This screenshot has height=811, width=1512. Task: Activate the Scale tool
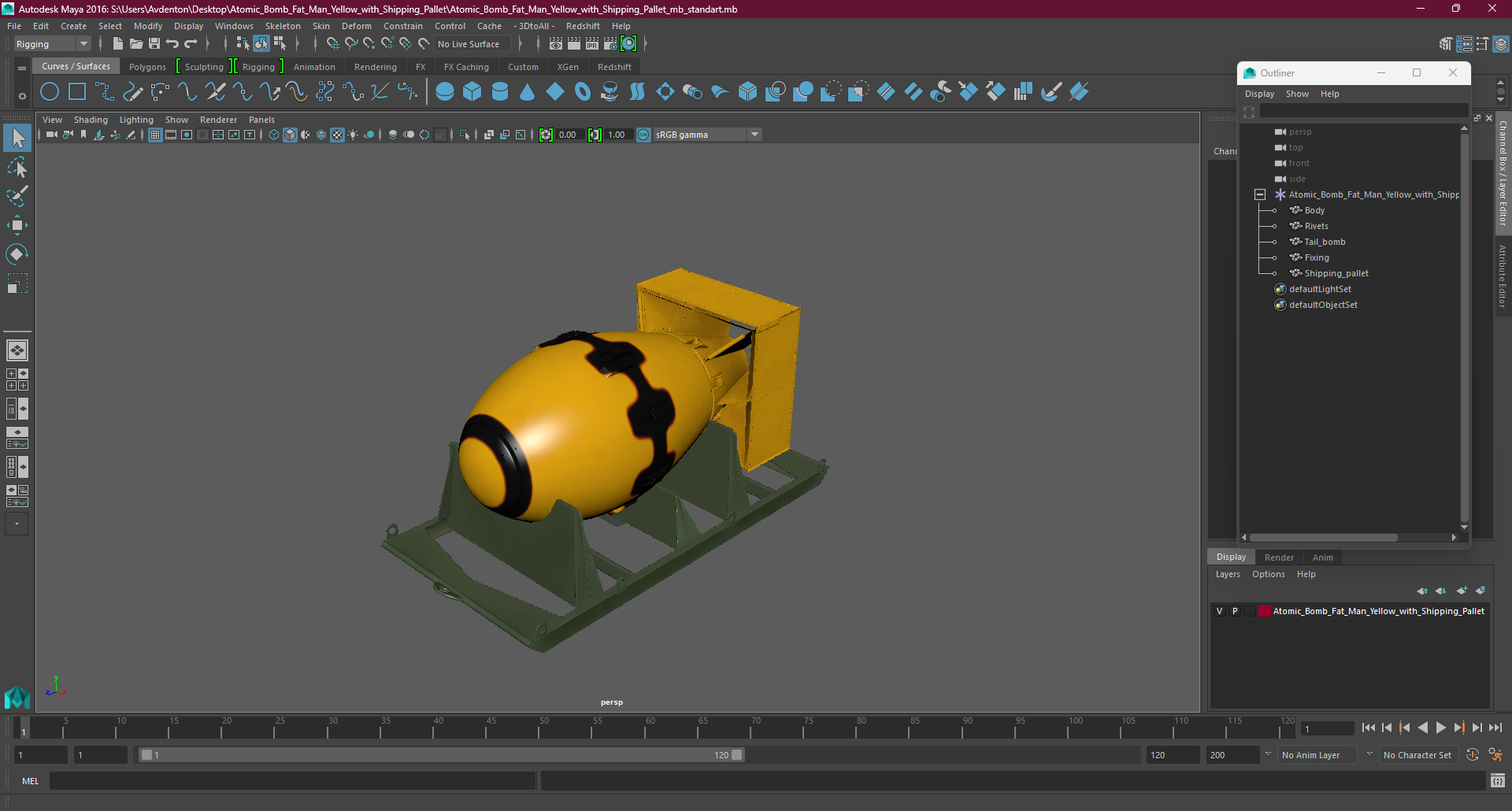pyautogui.click(x=17, y=283)
